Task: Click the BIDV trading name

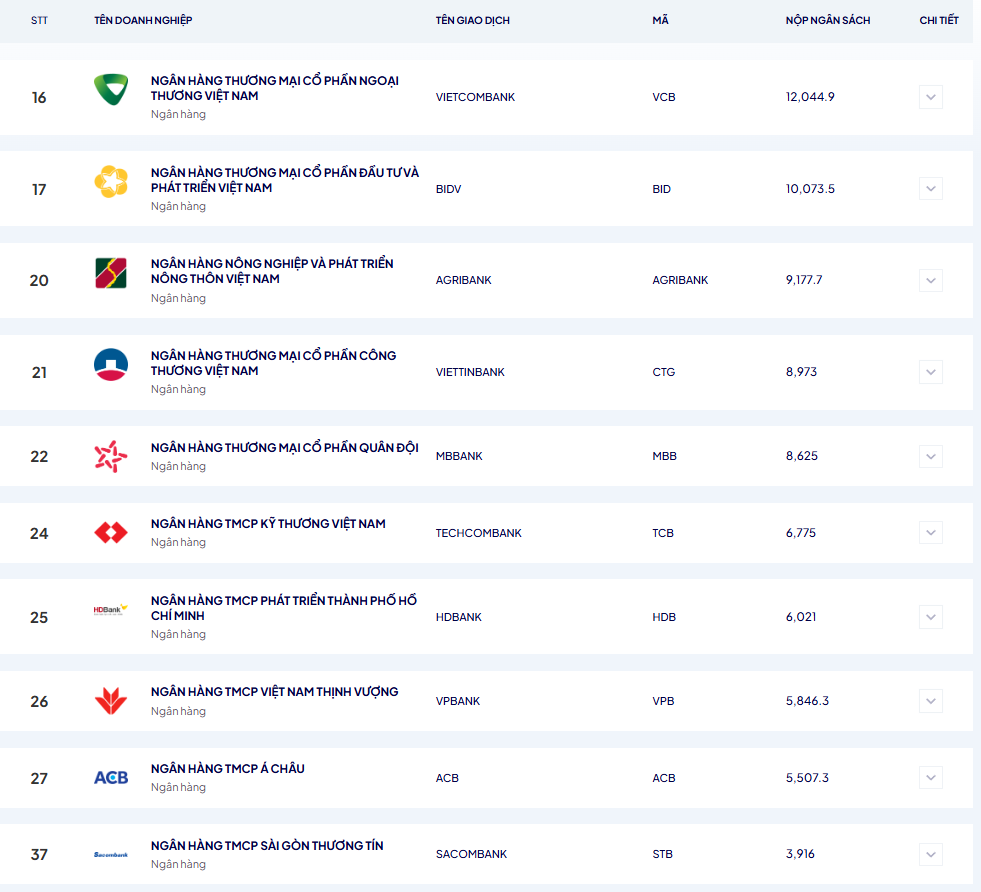Action: pos(448,189)
